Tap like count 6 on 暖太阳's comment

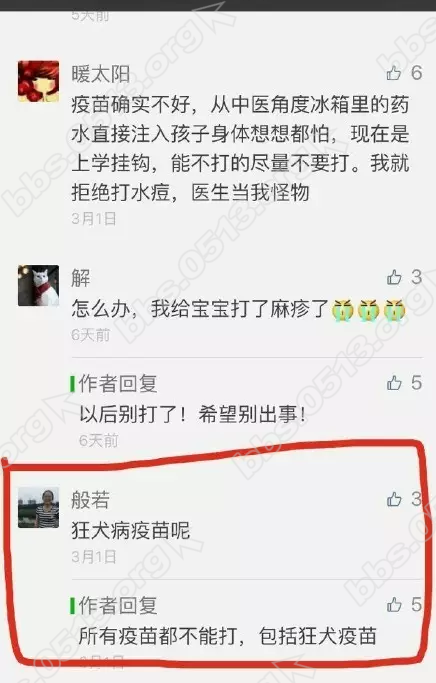[416, 73]
